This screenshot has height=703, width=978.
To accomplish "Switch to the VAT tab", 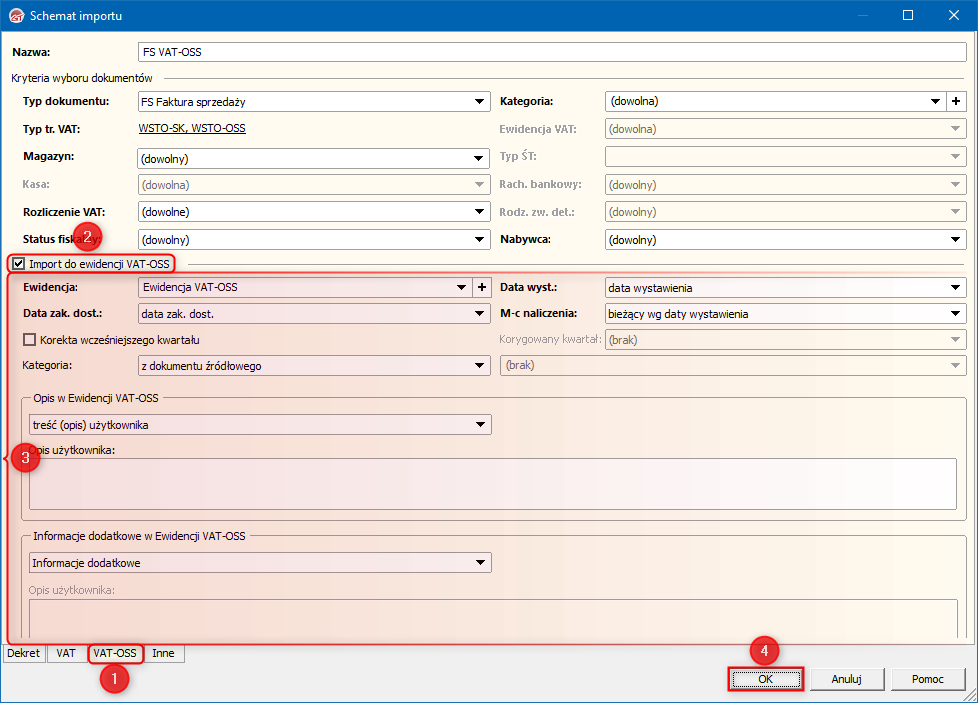I will point(65,653).
